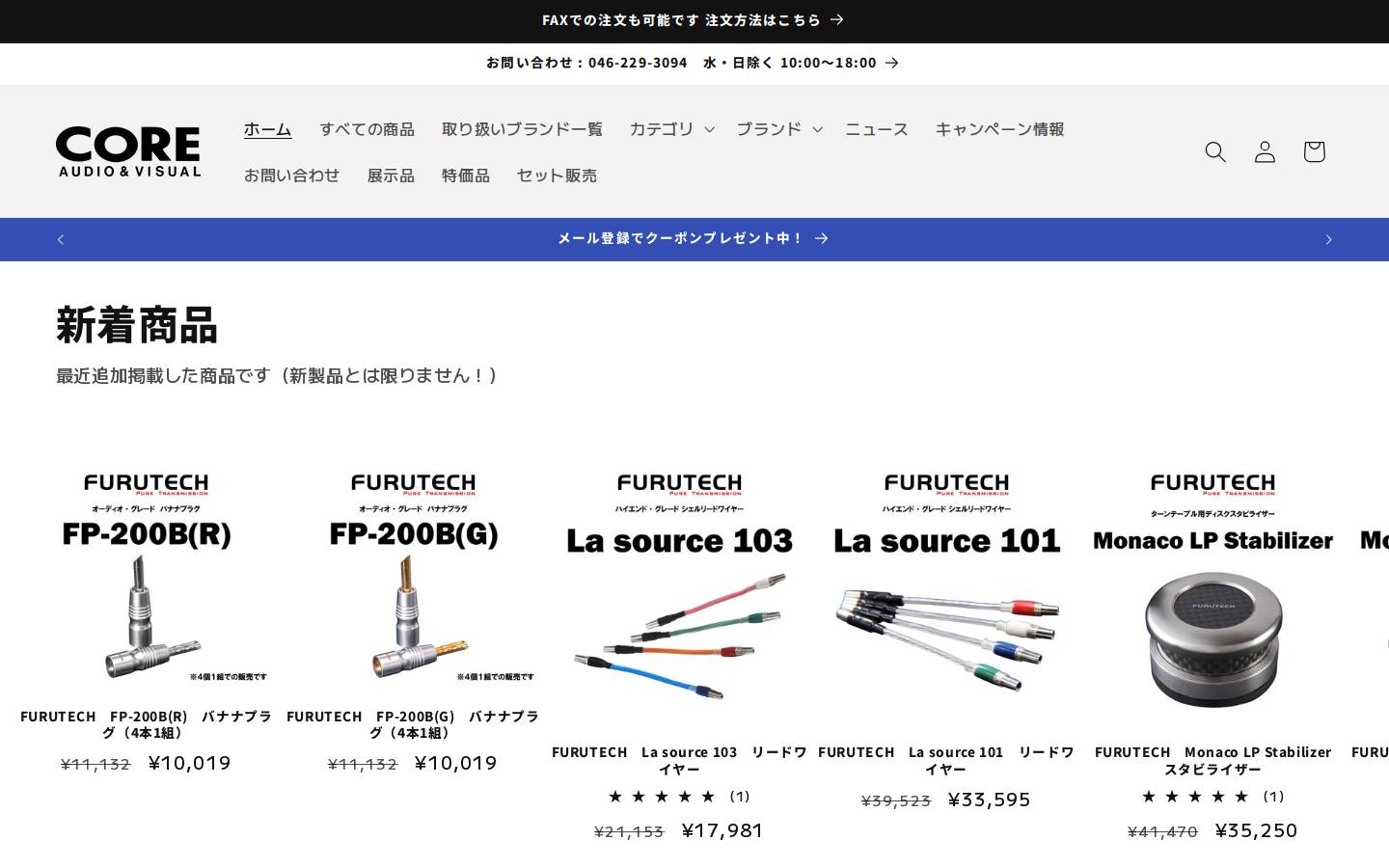Image resolution: width=1389 pixels, height=868 pixels.
Task: Open お問い合わせ menu item
Action: 291,175
